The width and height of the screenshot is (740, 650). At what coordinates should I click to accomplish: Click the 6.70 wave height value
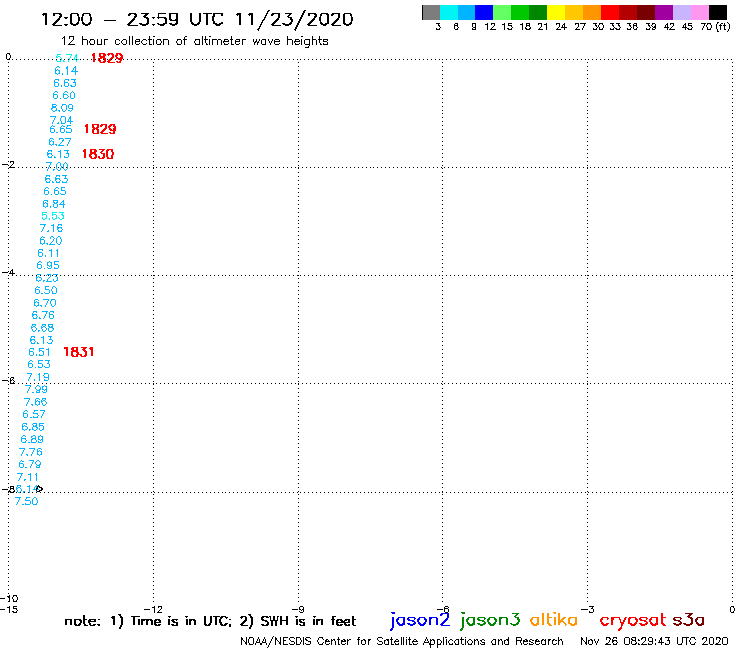[45, 303]
